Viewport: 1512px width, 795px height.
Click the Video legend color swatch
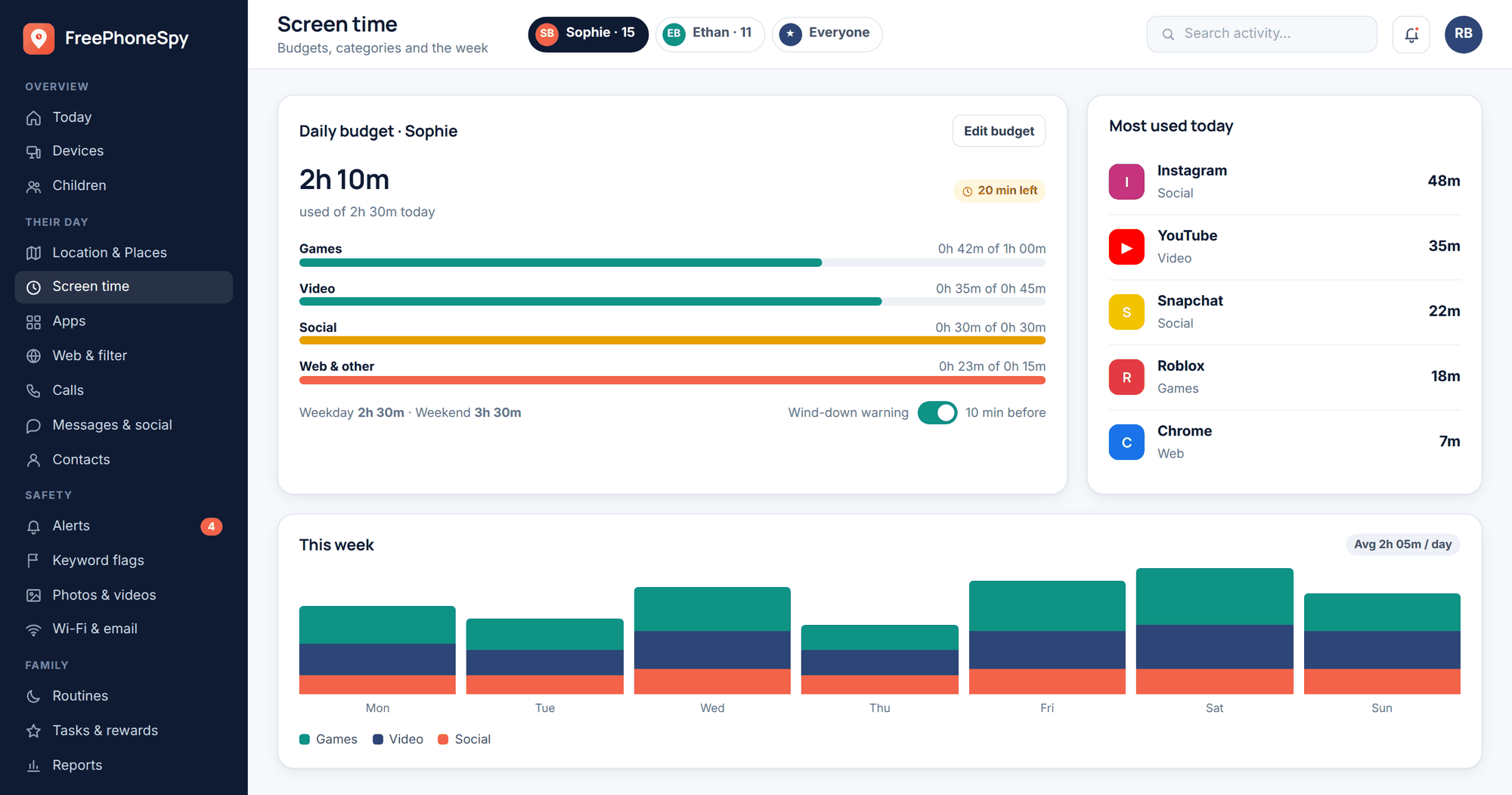(x=378, y=740)
